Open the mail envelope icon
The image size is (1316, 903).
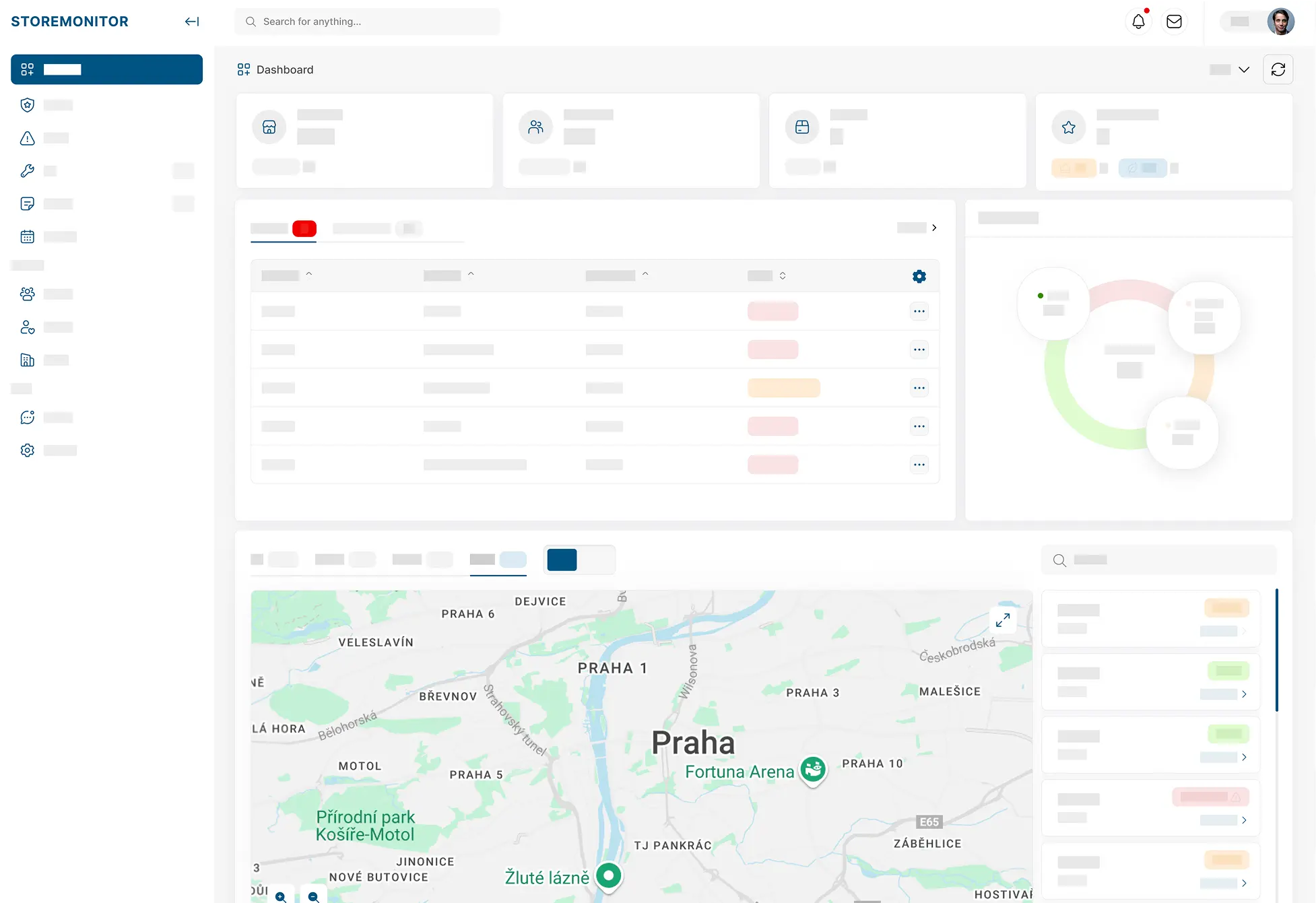[x=1174, y=22]
